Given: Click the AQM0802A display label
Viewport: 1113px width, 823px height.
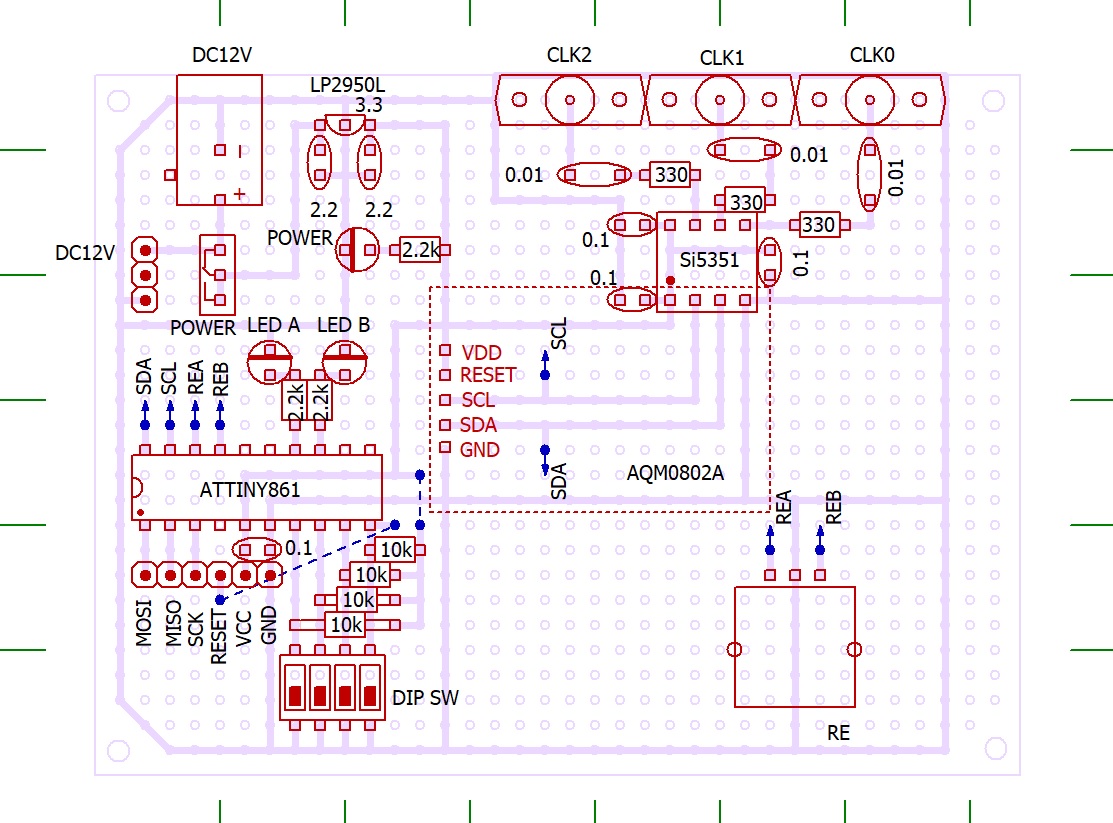Looking at the screenshot, I should click(x=675, y=473).
